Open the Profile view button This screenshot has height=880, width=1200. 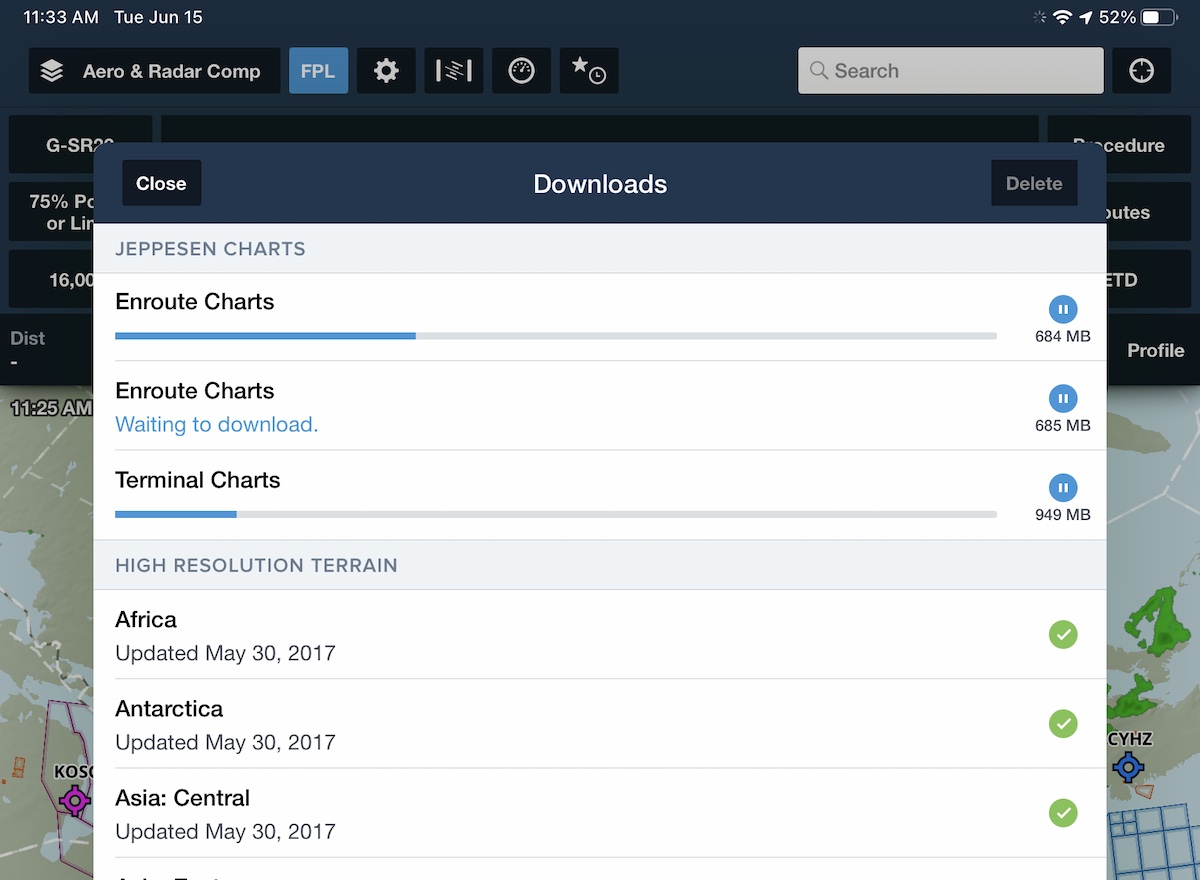pyautogui.click(x=1155, y=350)
